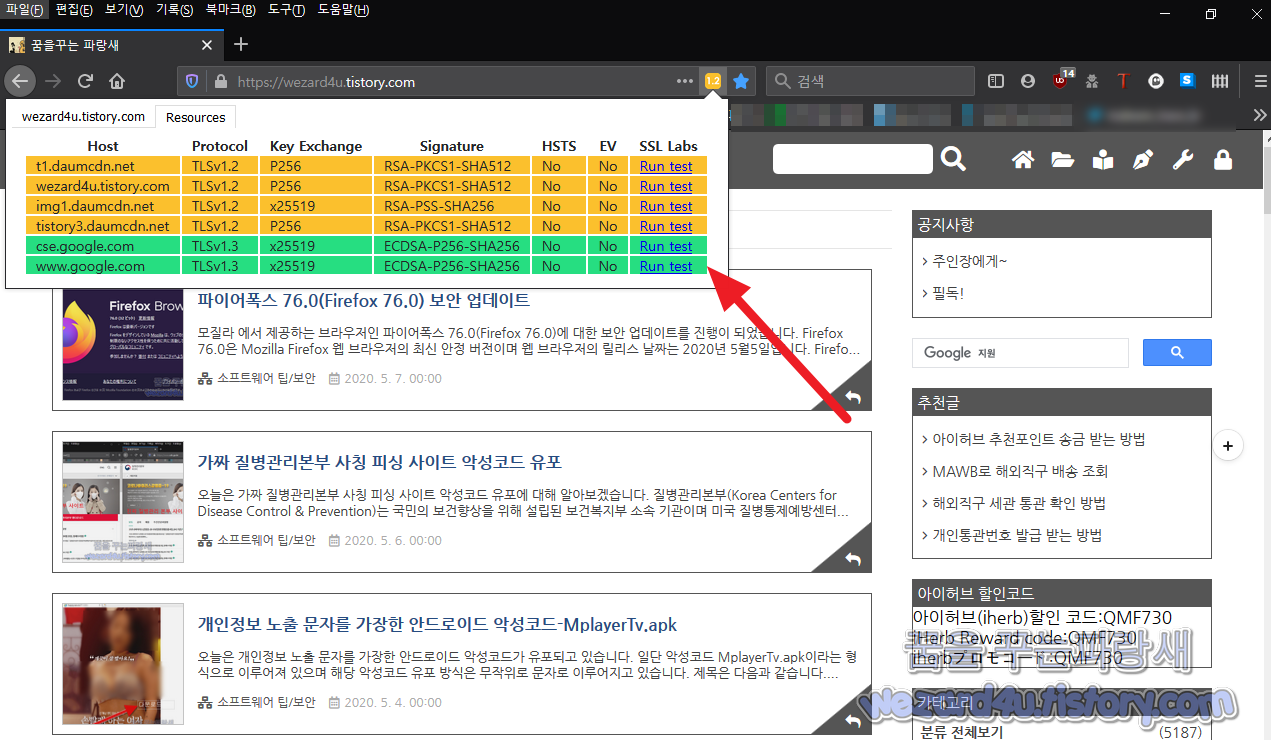Viewport: 1271px width, 740px height.
Task: Click the blue S extension icon
Action: [x=1187, y=80]
